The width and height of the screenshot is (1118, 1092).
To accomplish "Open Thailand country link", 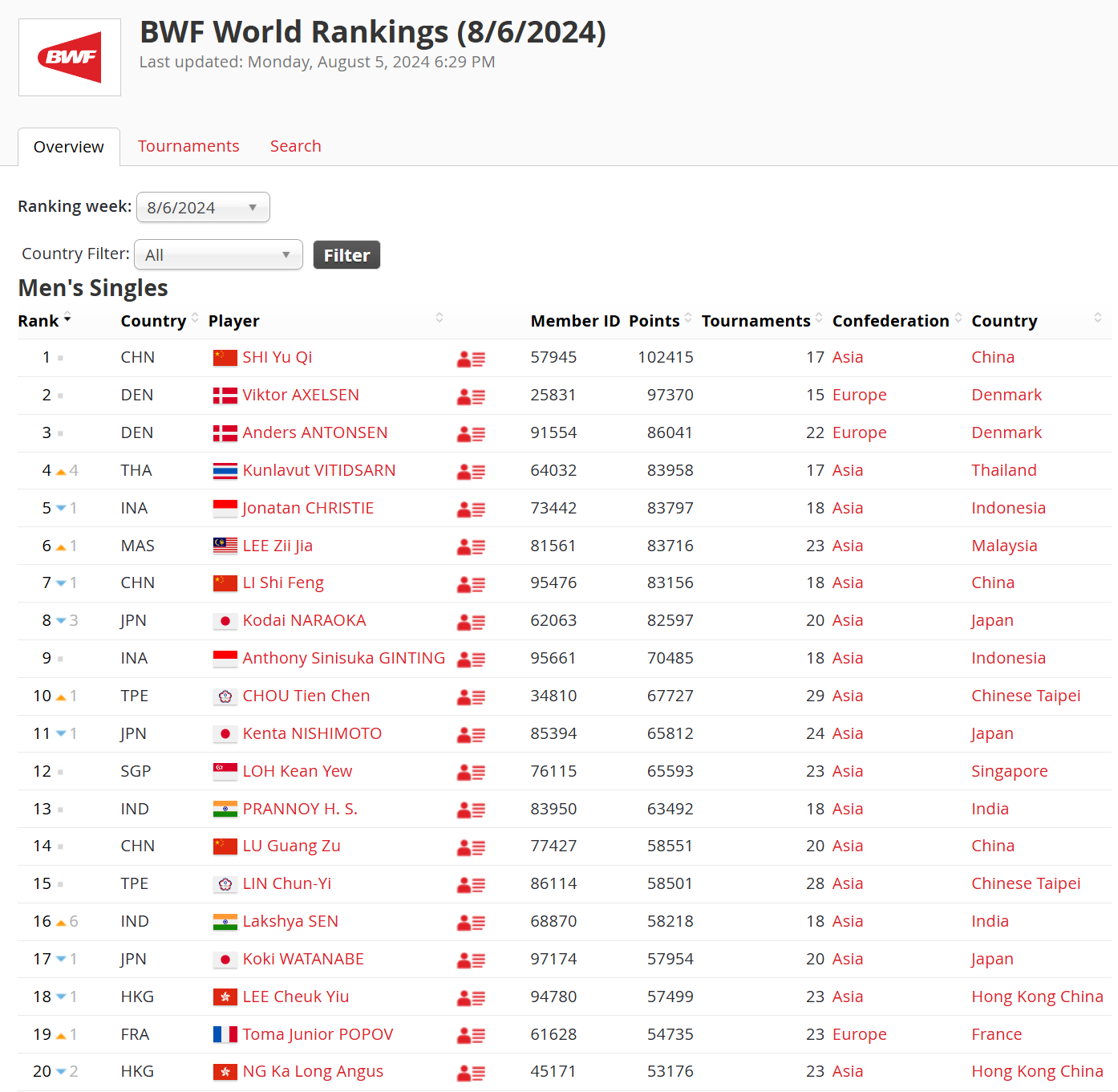I will tap(1003, 470).
